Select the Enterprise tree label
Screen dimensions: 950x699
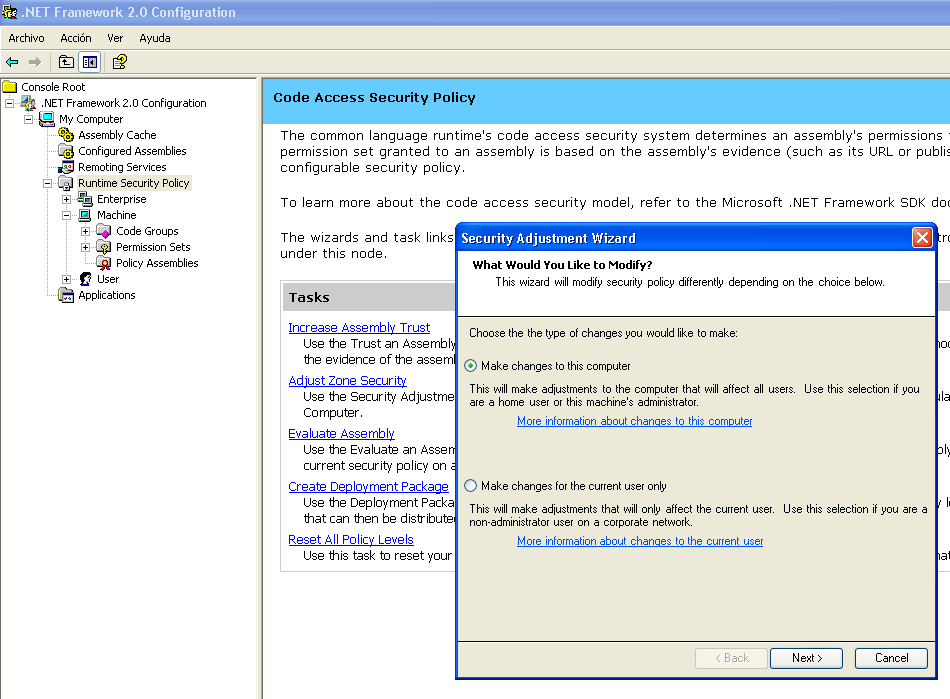coord(122,199)
